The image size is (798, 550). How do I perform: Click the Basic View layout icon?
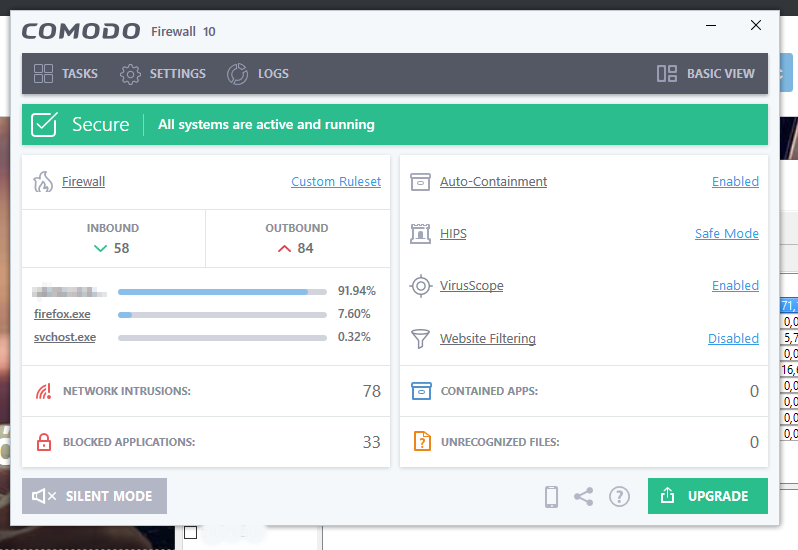667,73
